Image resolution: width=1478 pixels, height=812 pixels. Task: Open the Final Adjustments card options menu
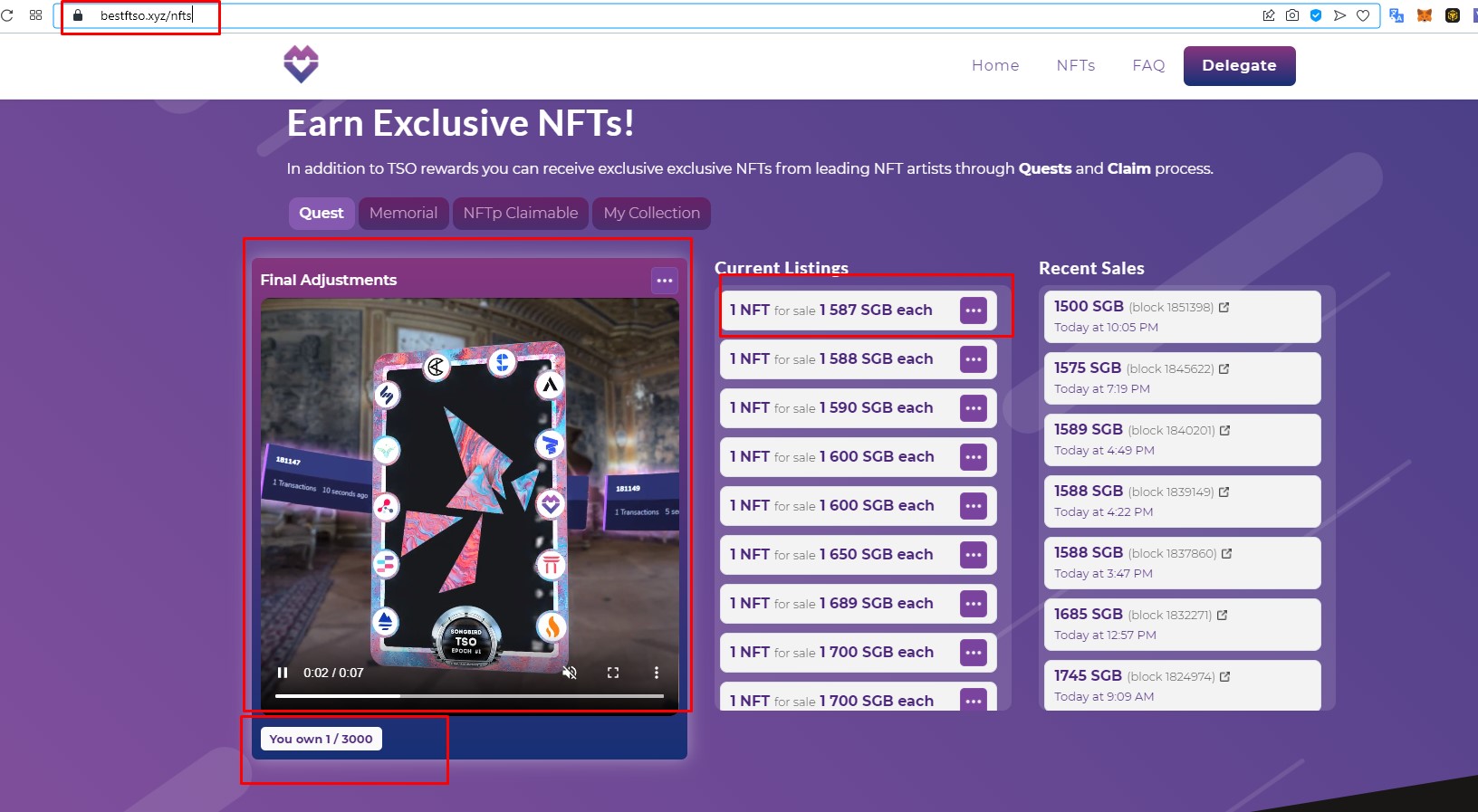point(665,281)
